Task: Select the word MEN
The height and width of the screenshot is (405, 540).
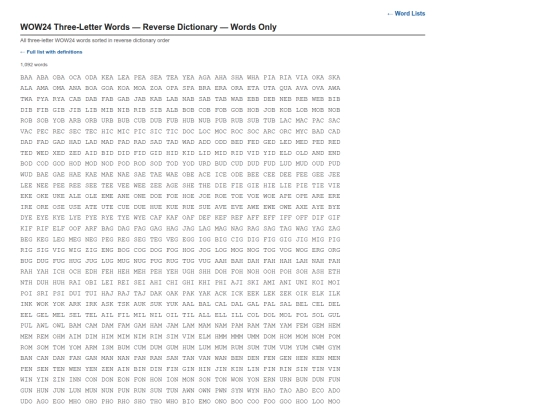Action: pos(334,359)
